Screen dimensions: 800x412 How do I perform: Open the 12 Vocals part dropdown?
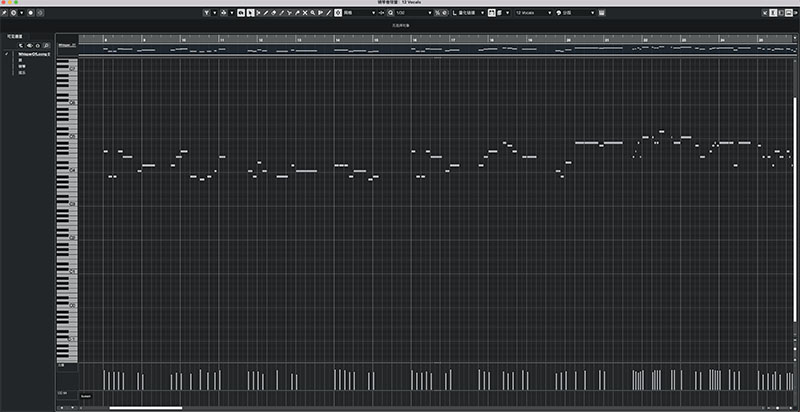click(534, 13)
